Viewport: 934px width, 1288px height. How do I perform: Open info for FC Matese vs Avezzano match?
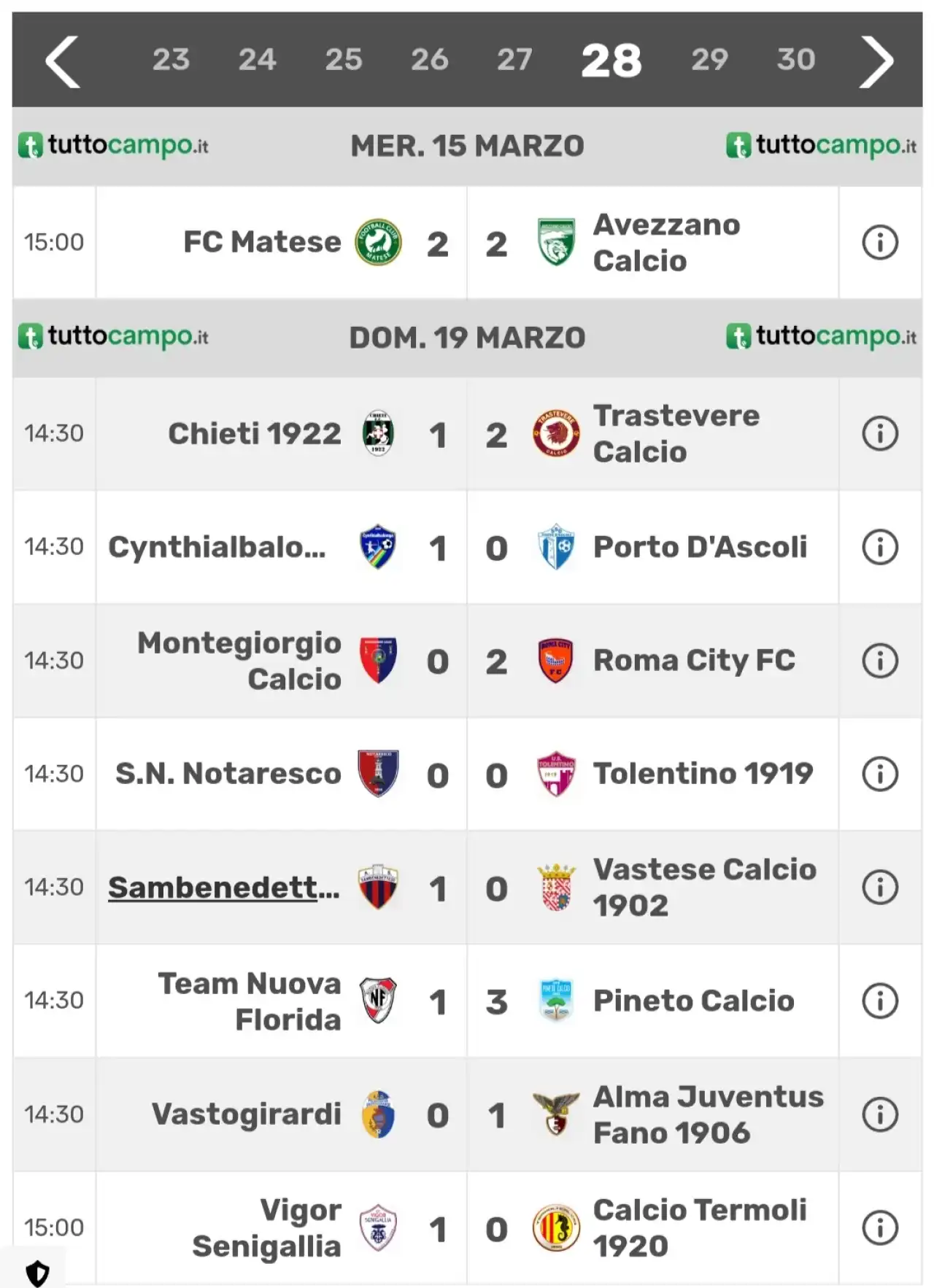[880, 242]
